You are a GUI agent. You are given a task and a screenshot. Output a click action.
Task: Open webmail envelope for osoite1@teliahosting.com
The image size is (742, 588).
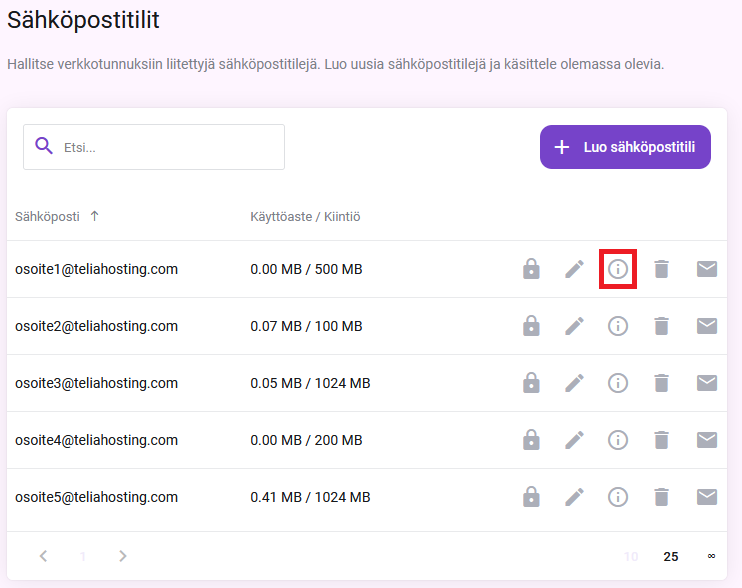pos(707,269)
